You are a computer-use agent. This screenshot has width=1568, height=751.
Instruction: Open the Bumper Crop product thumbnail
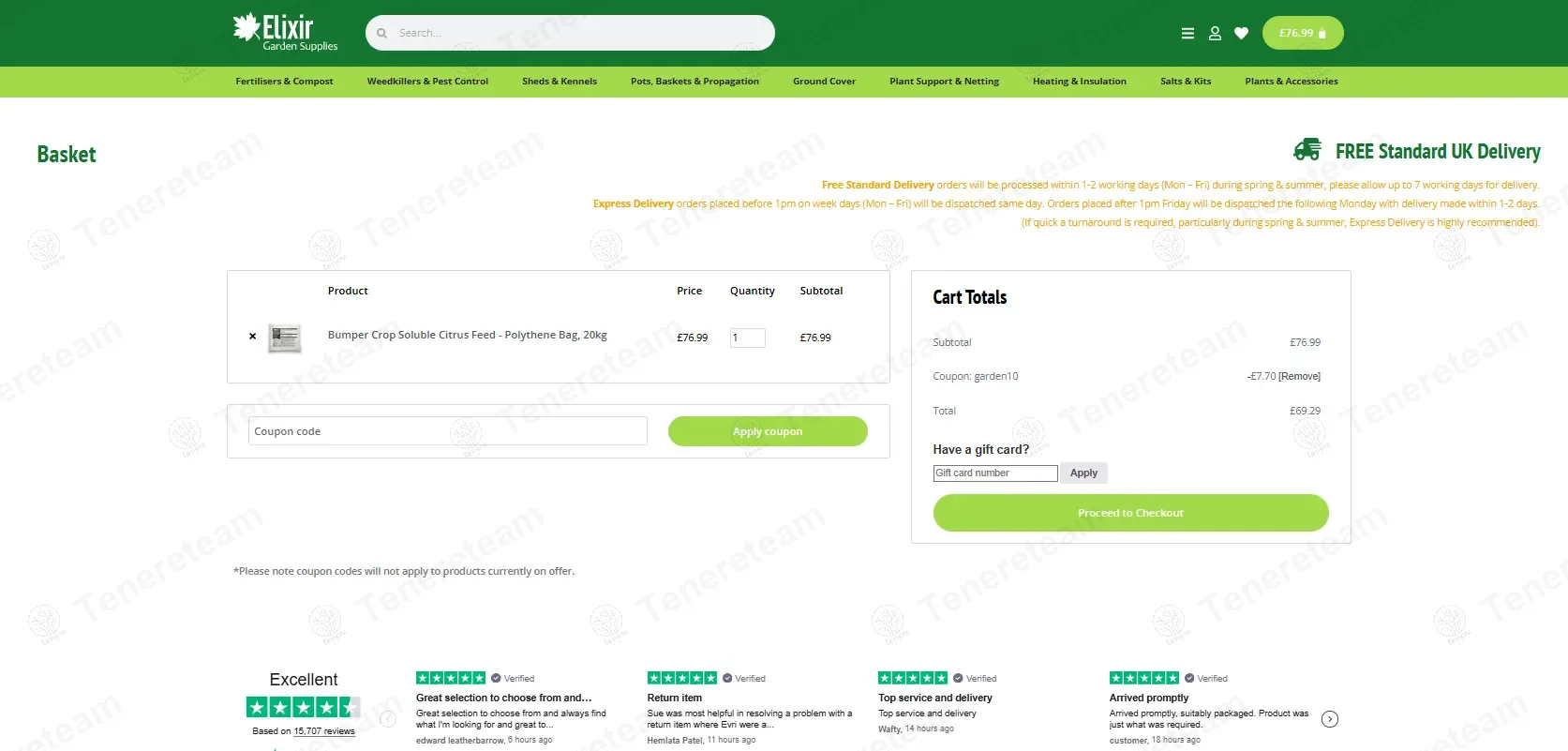pyautogui.click(x=285, y=338)
